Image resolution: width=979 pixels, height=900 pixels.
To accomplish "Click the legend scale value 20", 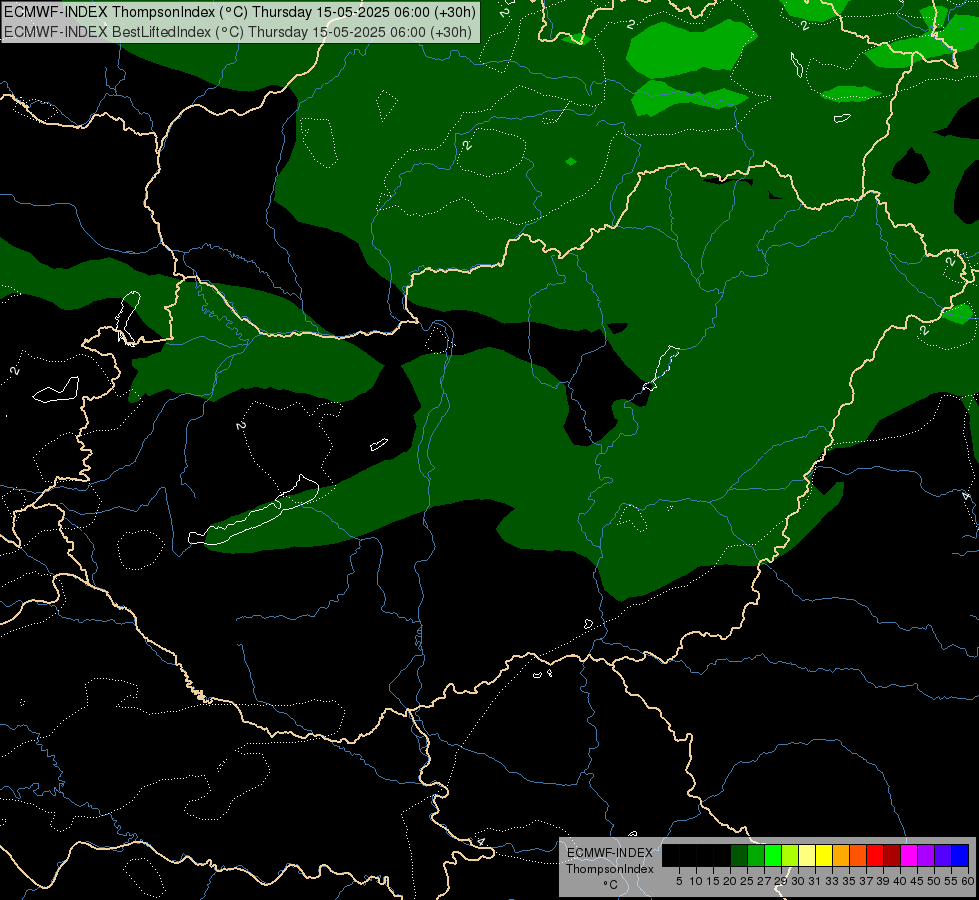I will point(730,881).
